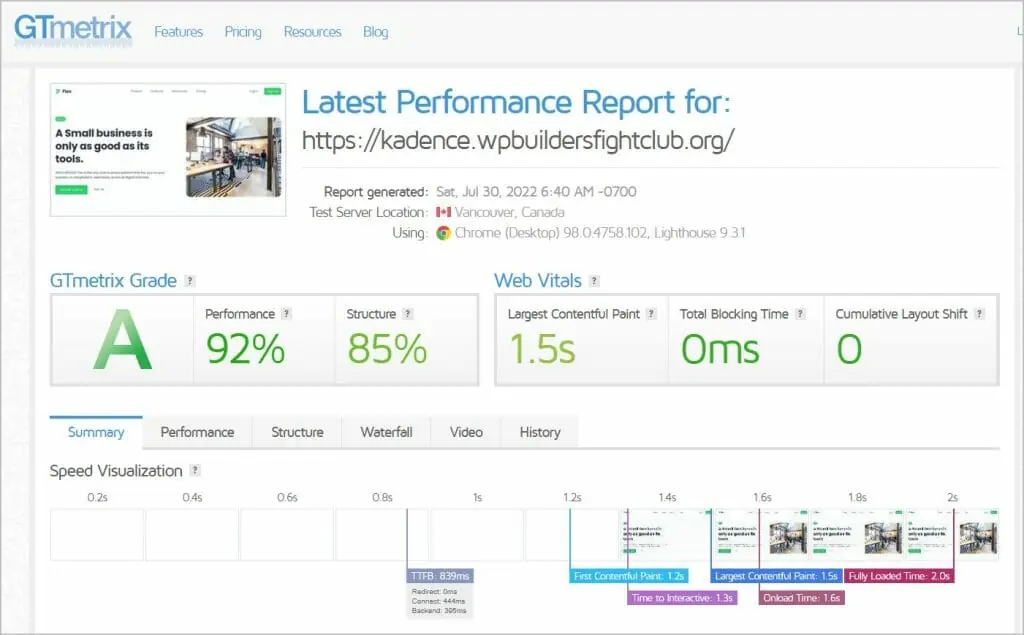Image resolution: width=1024 pixels, height=635 pixels.
Task: Click the Speed Visualization heading
Action: point(116,471)
